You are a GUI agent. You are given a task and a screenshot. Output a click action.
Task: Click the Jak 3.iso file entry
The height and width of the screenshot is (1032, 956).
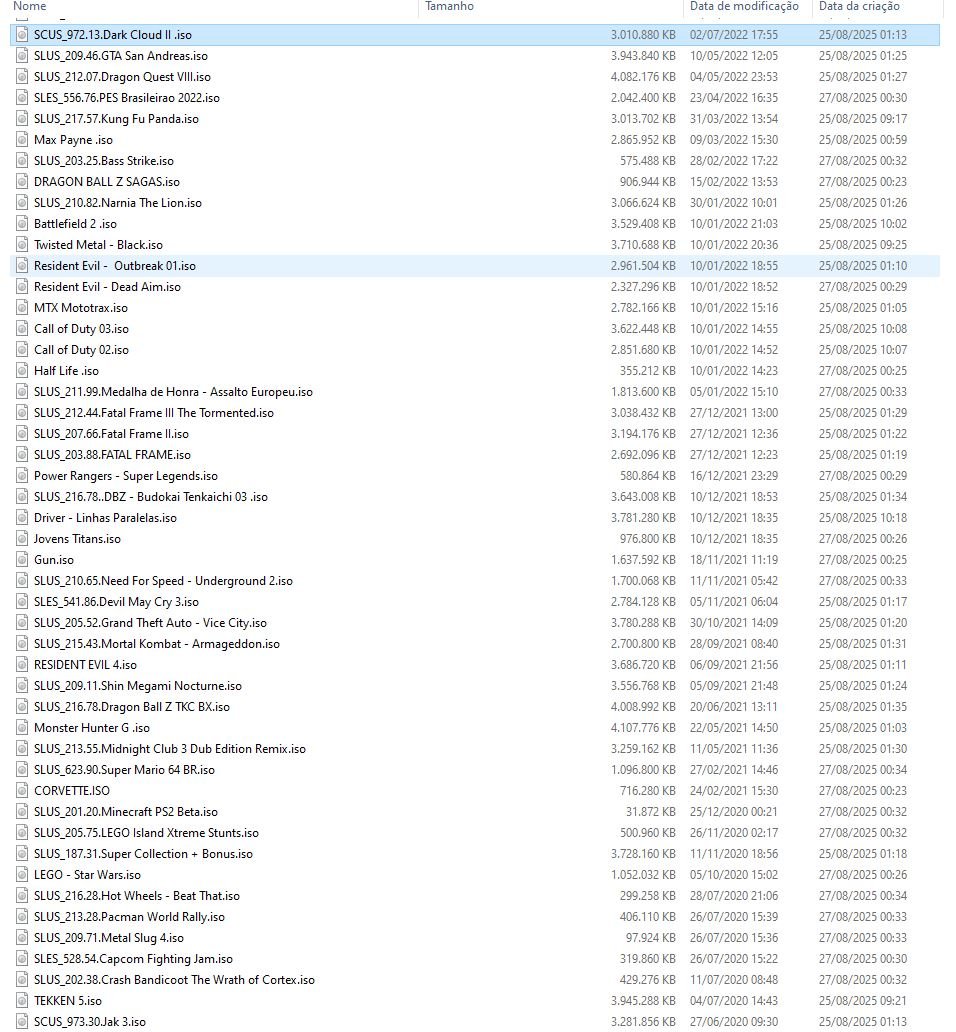[89, 1022]
